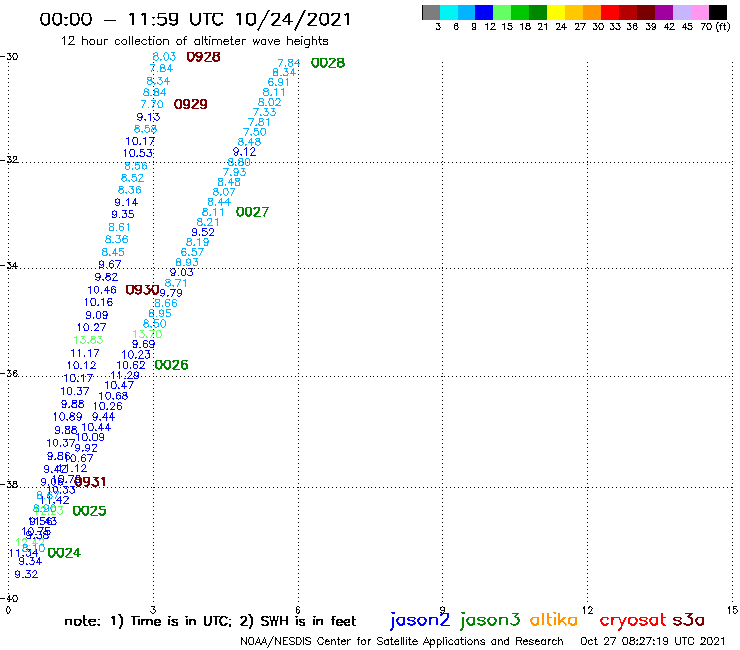Screen dimensions: 740x650
Task: Click the 9.13 wave height value
Action: coord(148,118)
